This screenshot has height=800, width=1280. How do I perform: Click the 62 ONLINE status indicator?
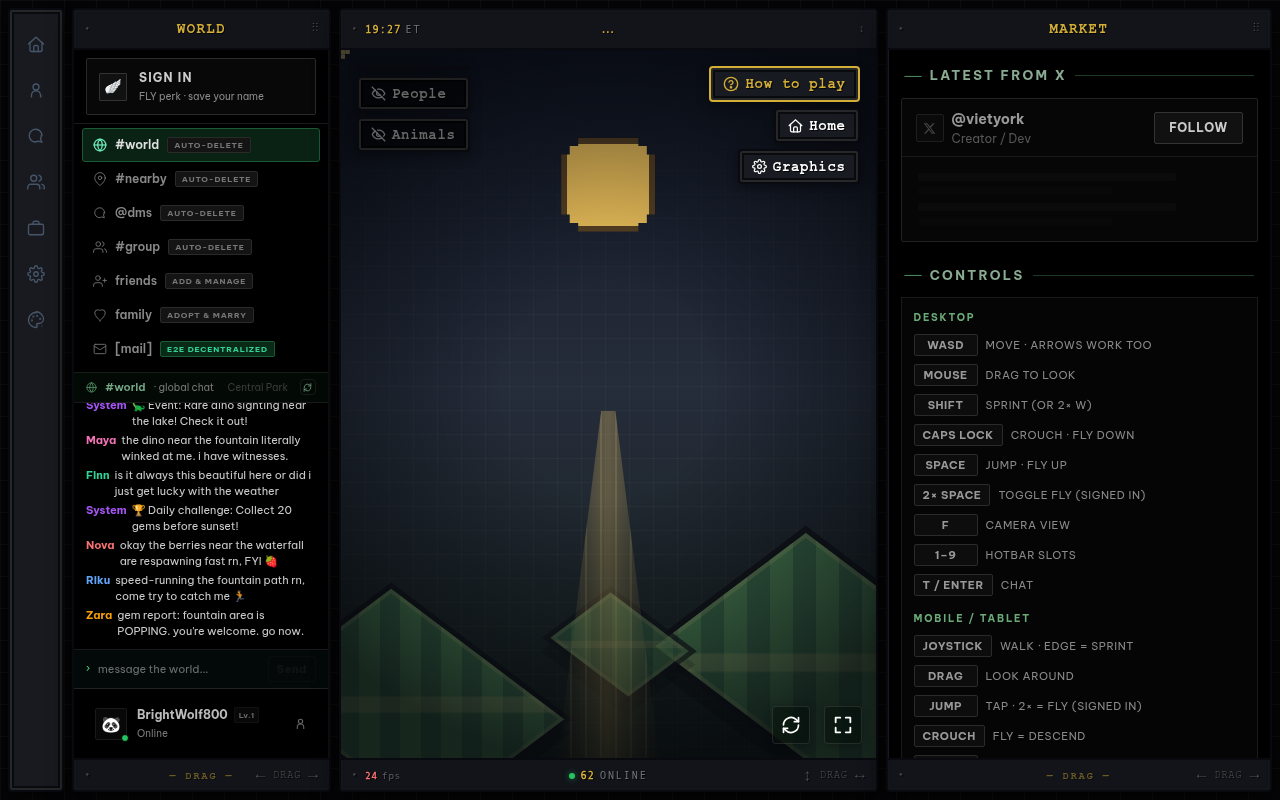tap(608, 775)
